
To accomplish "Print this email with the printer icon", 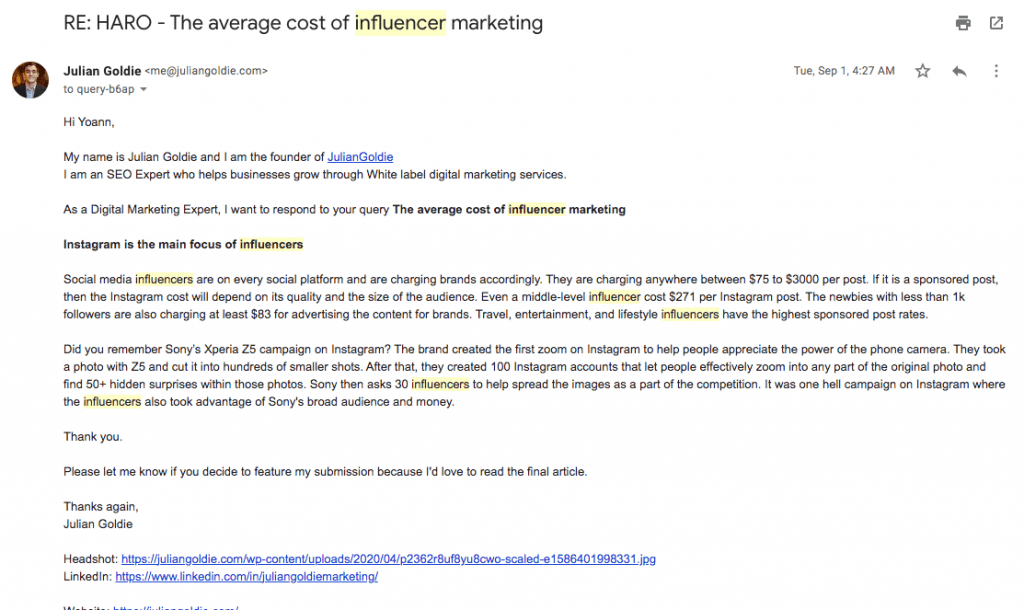I will tap(963, 24).
